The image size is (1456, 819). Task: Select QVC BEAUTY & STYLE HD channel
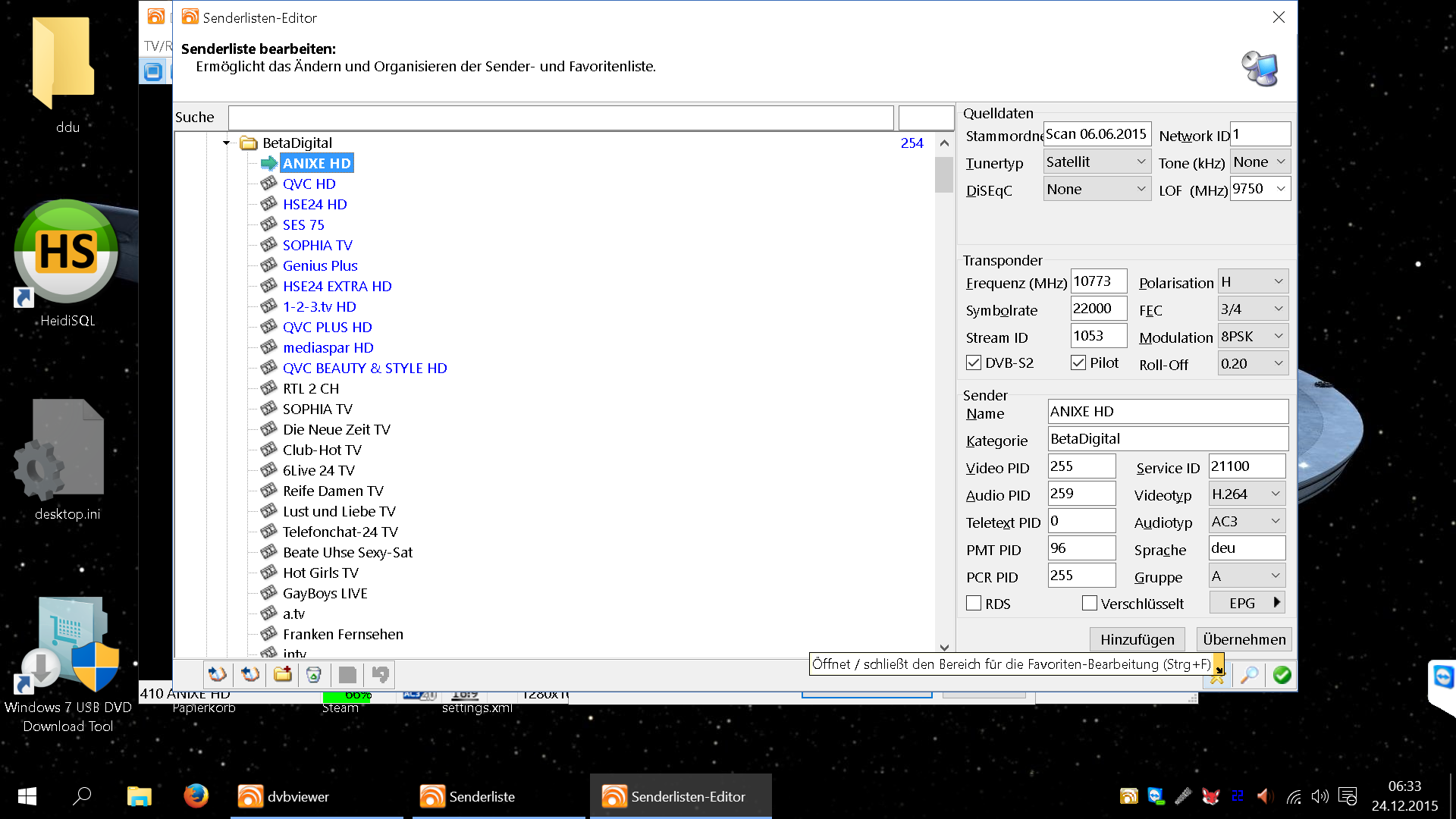(x=365, y=368)
